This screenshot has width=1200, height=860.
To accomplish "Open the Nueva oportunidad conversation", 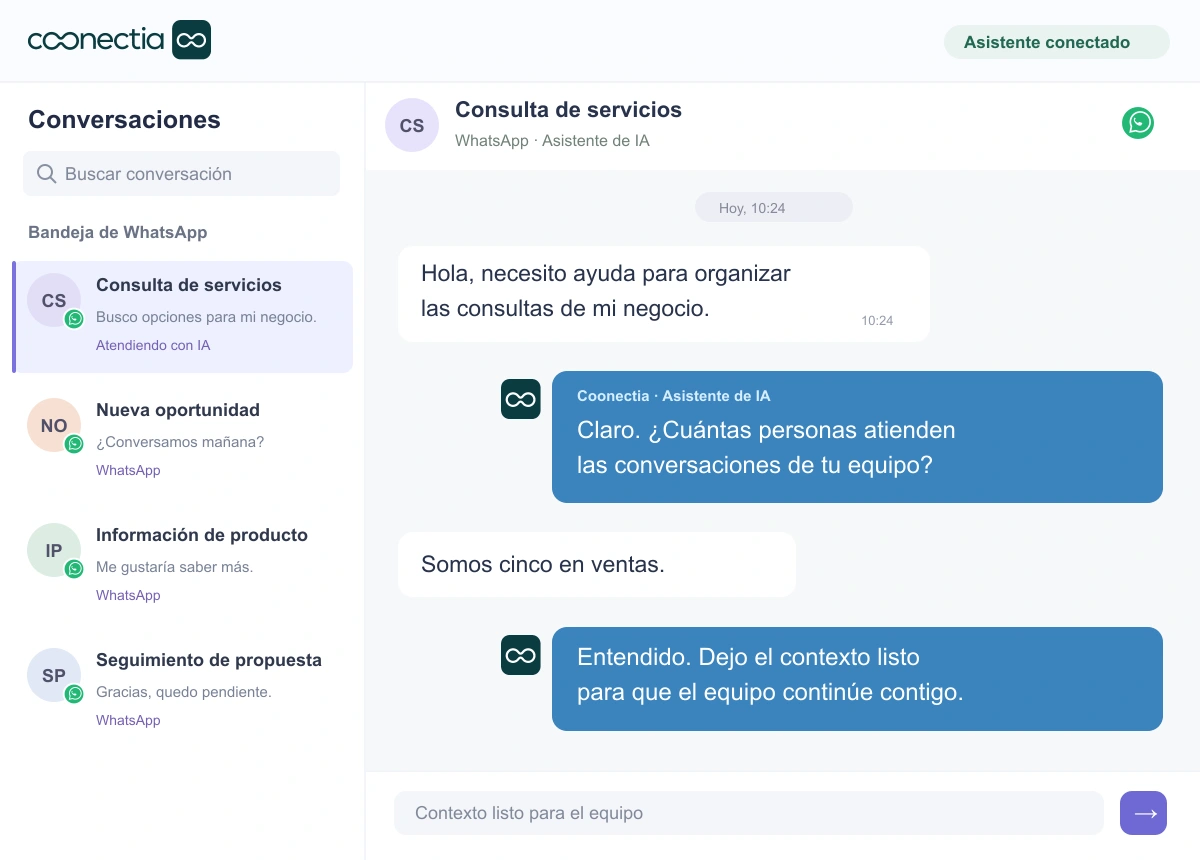I will click(183, 440).
